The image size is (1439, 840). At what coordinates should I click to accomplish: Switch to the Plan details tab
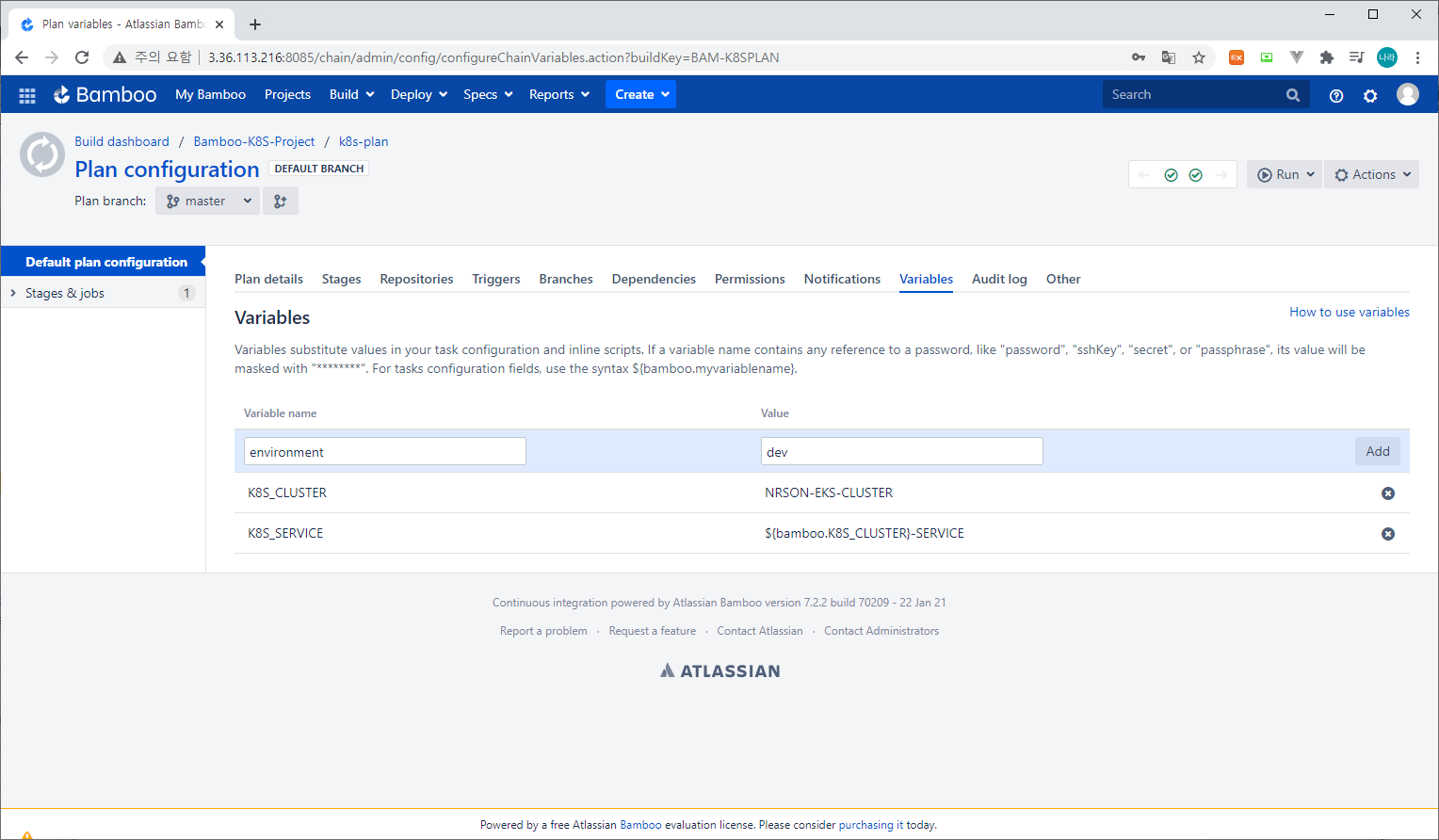268,279
